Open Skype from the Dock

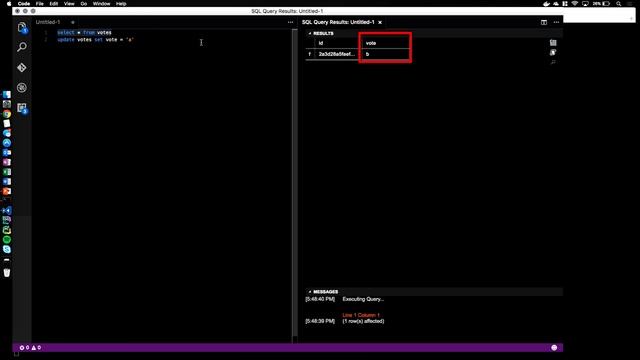[x=7, y=249]
